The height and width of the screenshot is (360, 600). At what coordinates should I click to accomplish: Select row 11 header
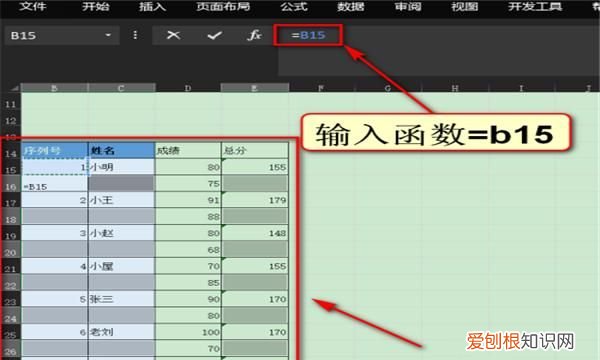coord(11,104)
